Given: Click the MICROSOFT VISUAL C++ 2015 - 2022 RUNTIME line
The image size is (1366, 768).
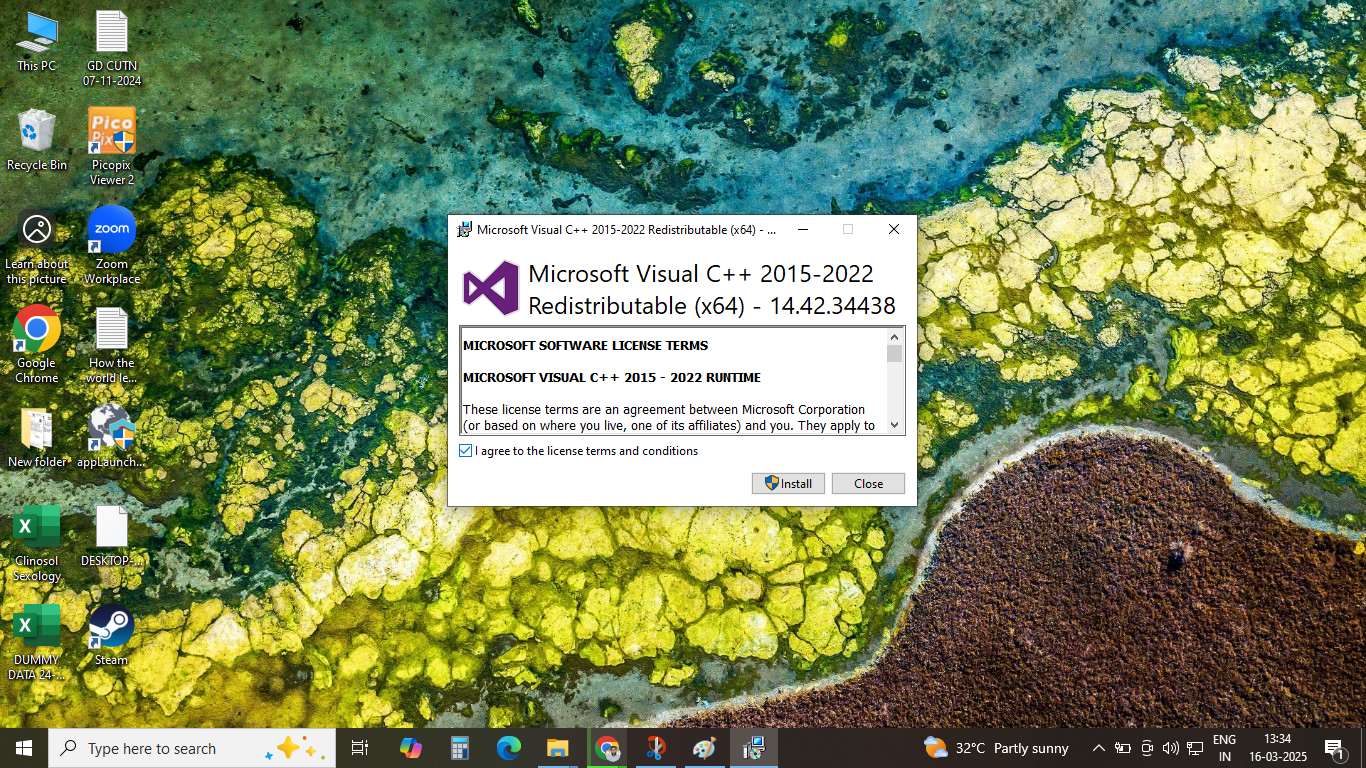Looking at the screenshot, I should pyautogui.click(x=612, y=377).
